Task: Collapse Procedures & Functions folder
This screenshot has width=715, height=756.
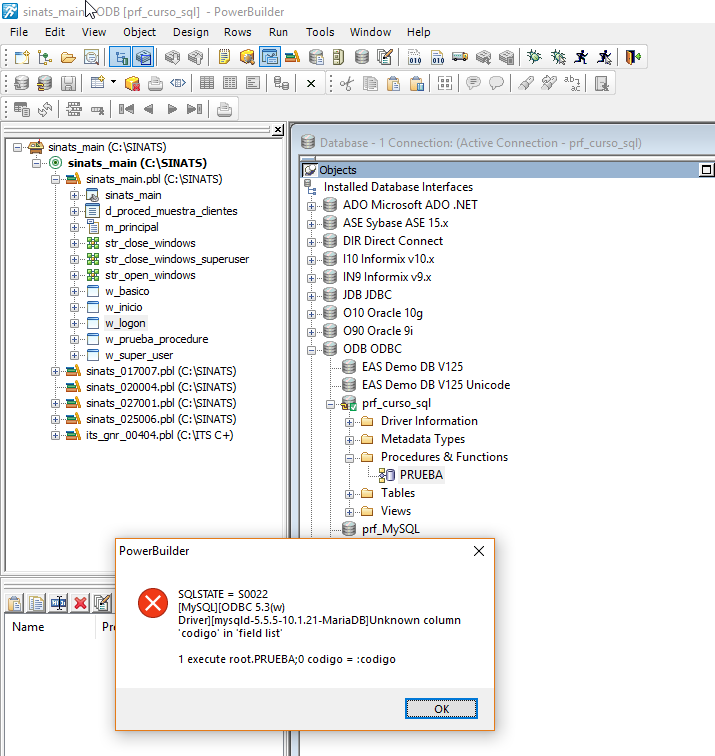Action: click(x=350, y=459)
